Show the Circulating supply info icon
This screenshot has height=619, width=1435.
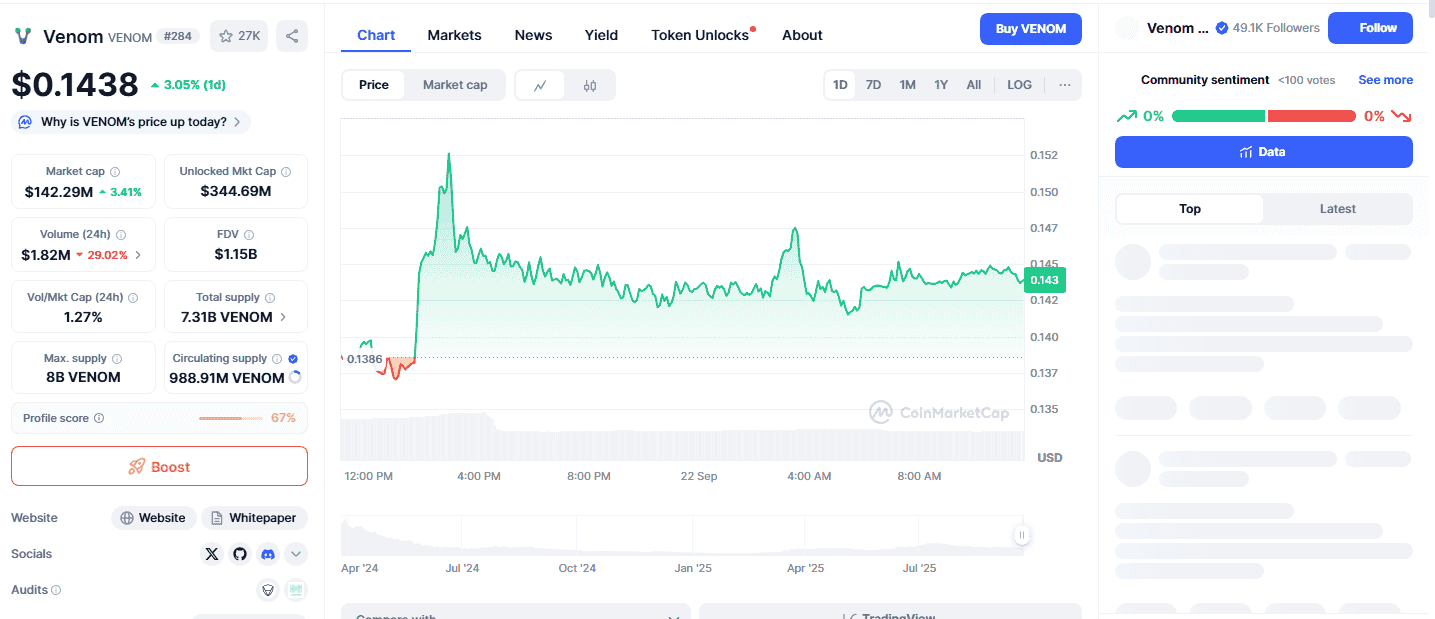(277, 359)
